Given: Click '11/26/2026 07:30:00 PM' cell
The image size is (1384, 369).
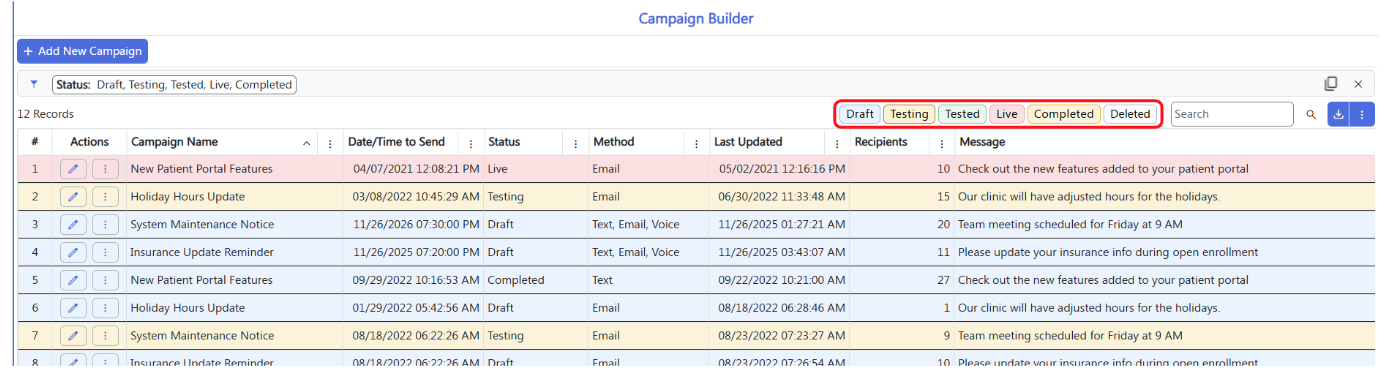Looking at the screenshot, I should [x=416, y=225].
